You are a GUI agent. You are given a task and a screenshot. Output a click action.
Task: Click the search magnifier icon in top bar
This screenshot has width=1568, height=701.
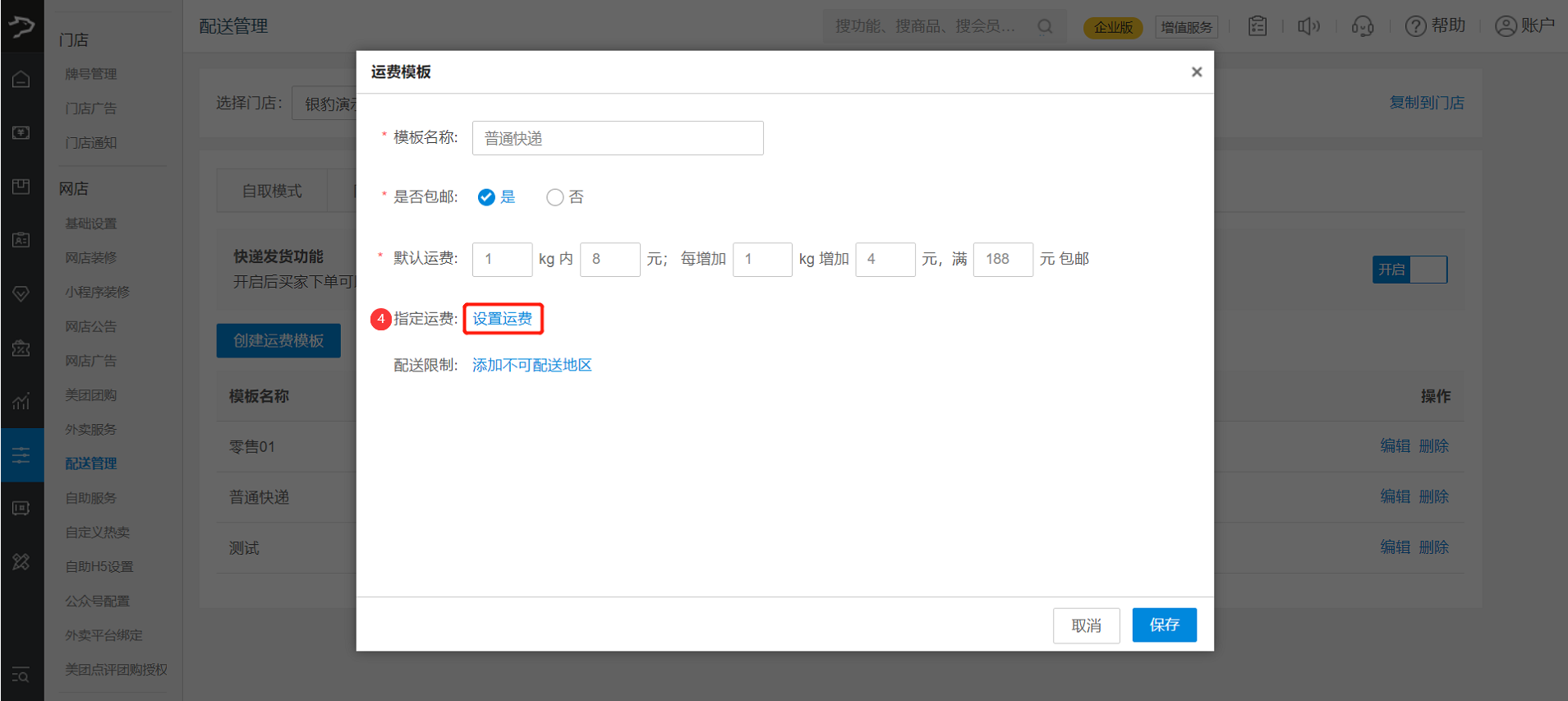click(x=1045, y=26)
